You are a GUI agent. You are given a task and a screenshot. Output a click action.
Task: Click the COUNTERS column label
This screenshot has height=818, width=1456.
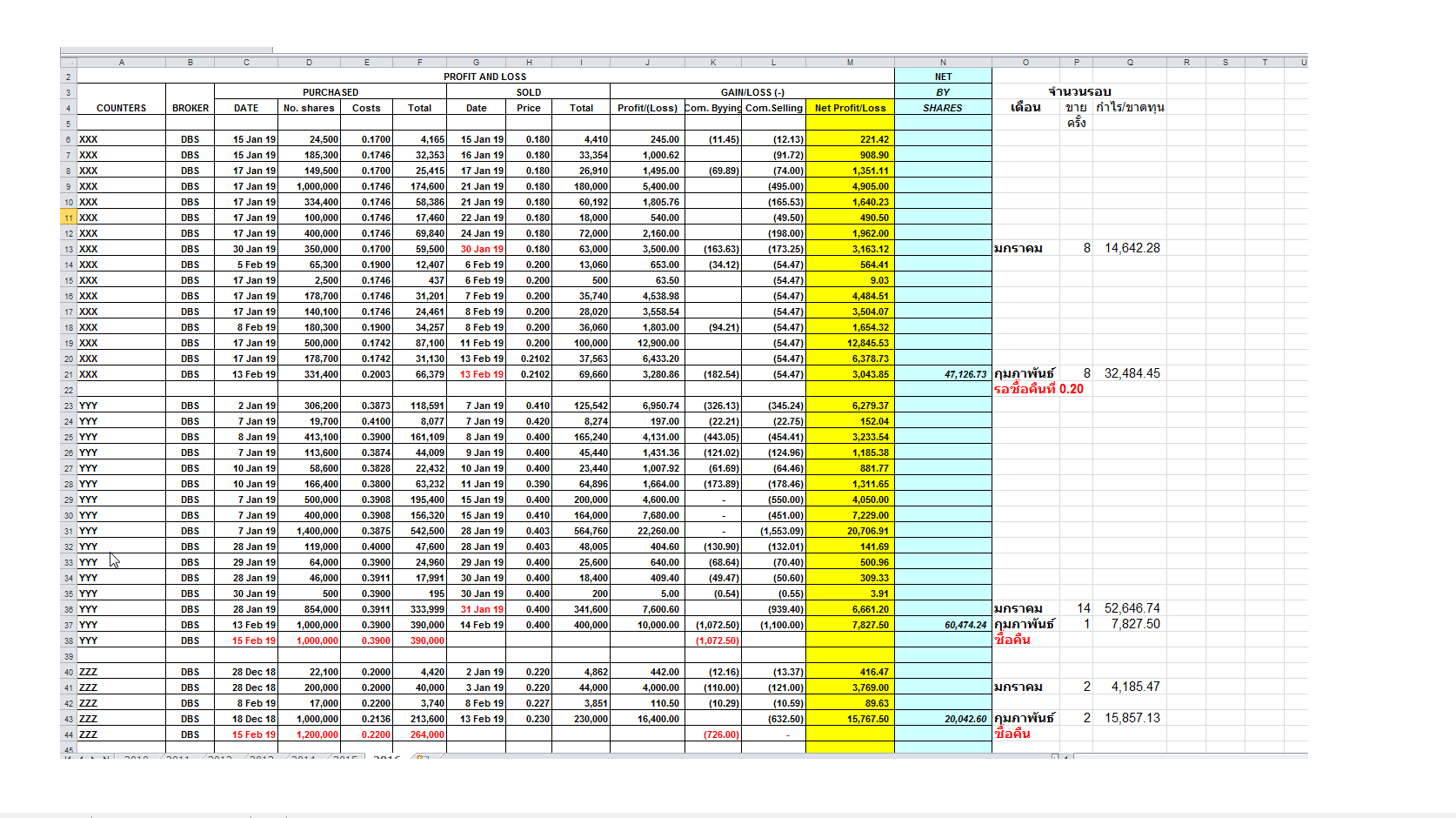point(122,108)
